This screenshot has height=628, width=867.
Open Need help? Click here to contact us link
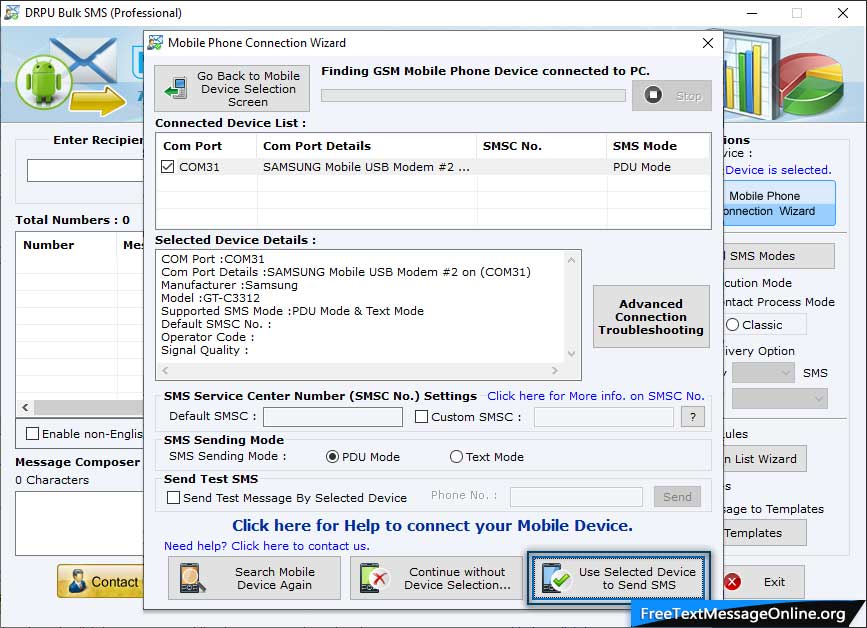tap(267, 546)
